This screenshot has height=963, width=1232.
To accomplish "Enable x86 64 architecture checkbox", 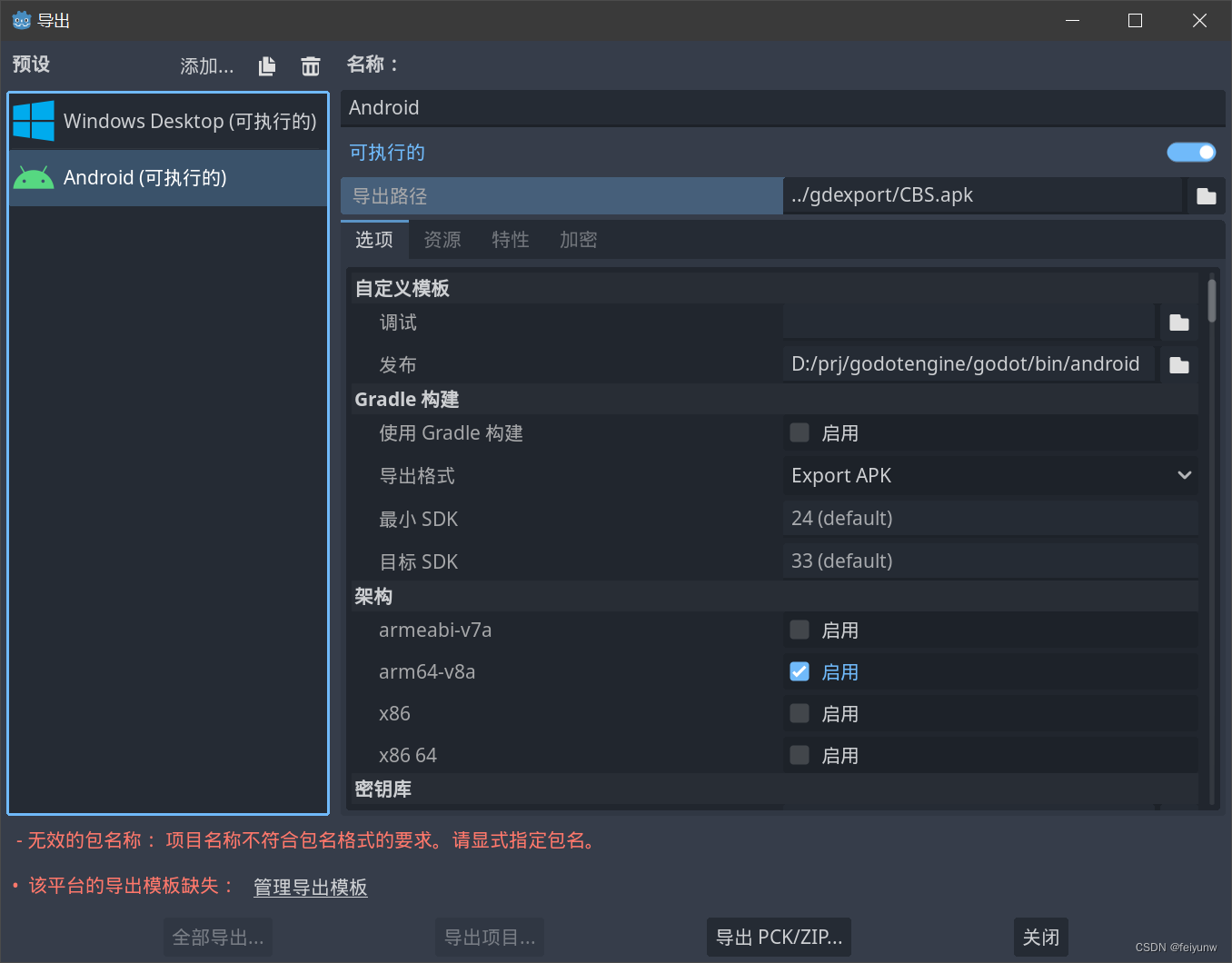I will [800, 755].
